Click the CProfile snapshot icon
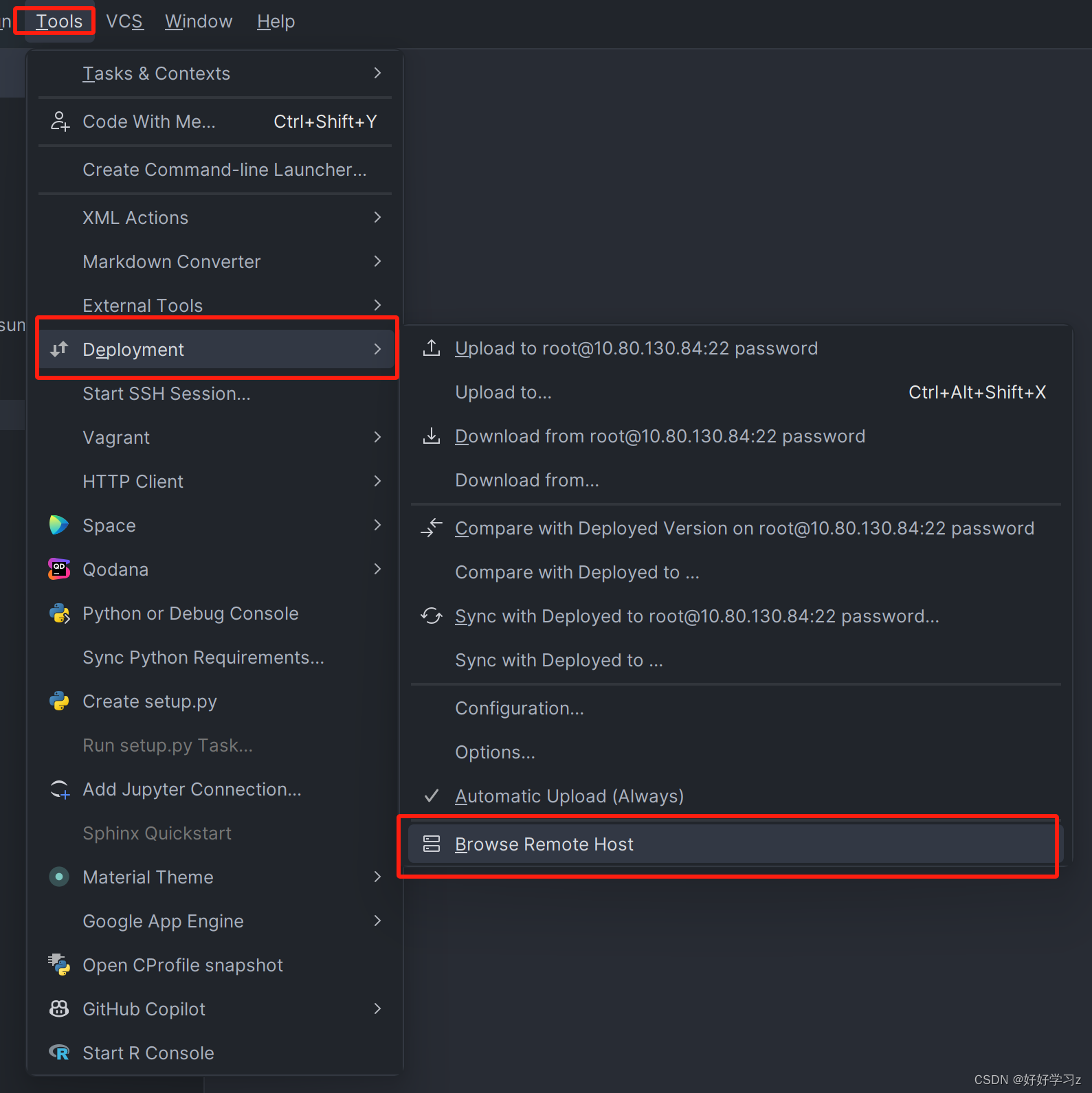The image size is (1092, 1093). coord(59,965)
